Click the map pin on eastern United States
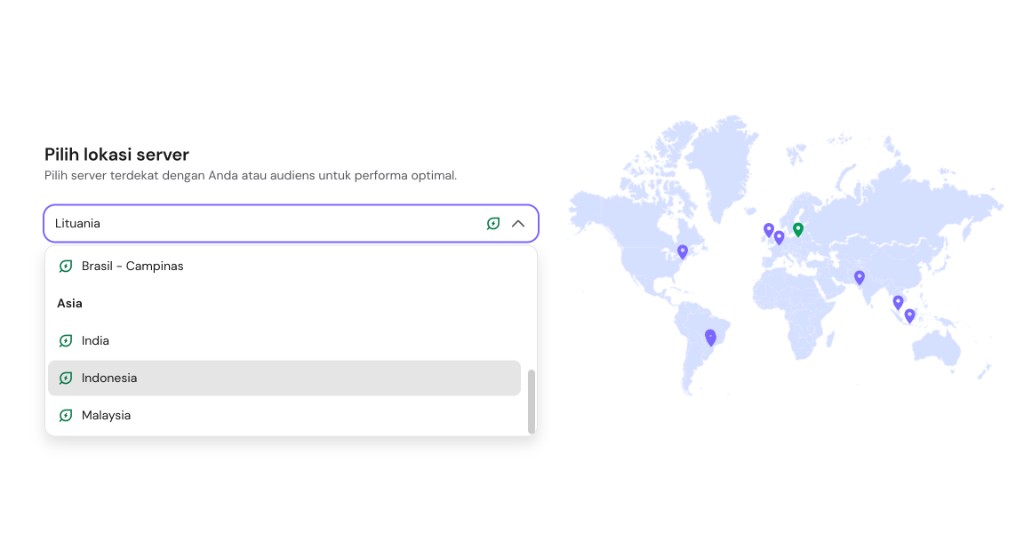Image resolution: width=1024 pixels, height=558 pixels. [x=682, y=252]
